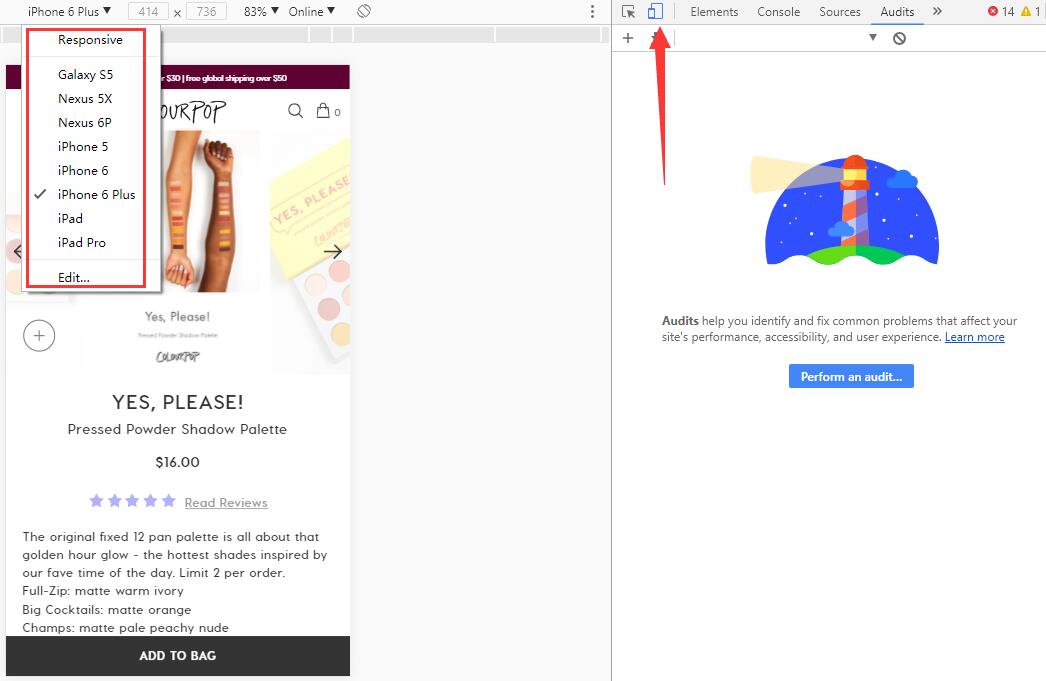Toggle the device toolbar icon
Screen dimensions: 1046x681
(655, 11)
